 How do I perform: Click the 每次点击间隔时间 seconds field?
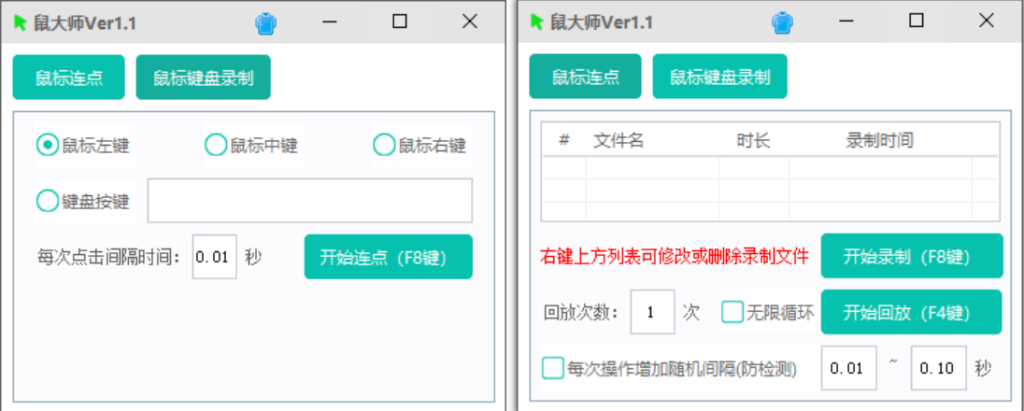[x=214, y=257]
